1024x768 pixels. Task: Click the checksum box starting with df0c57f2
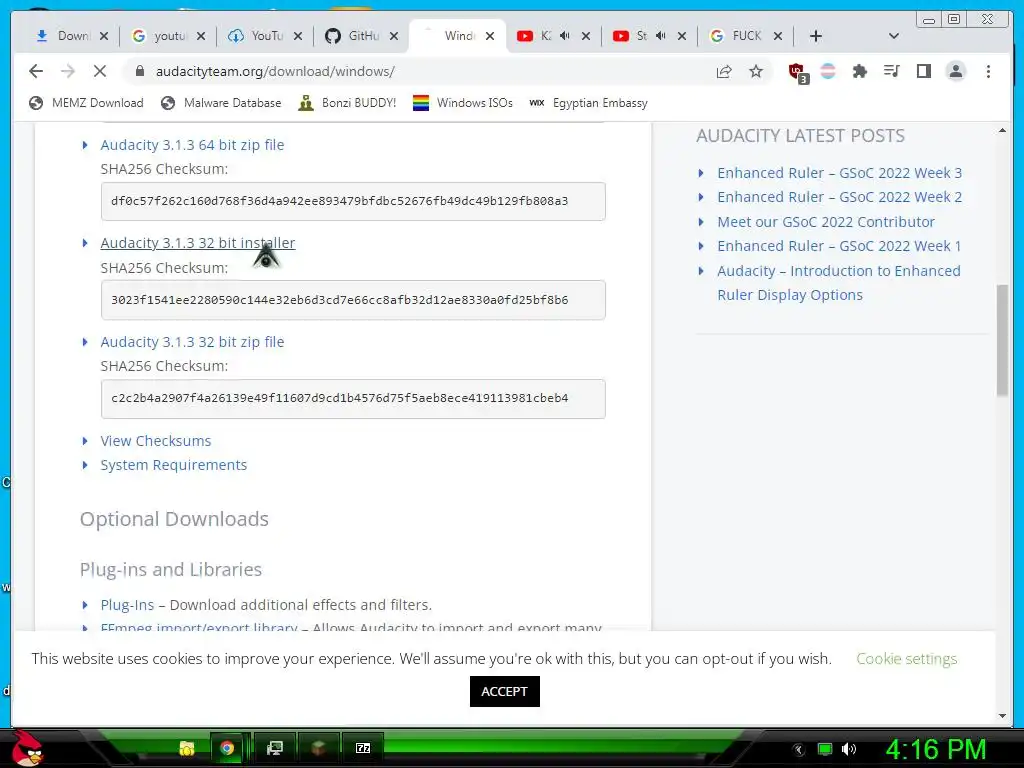[x=353, y=201]
